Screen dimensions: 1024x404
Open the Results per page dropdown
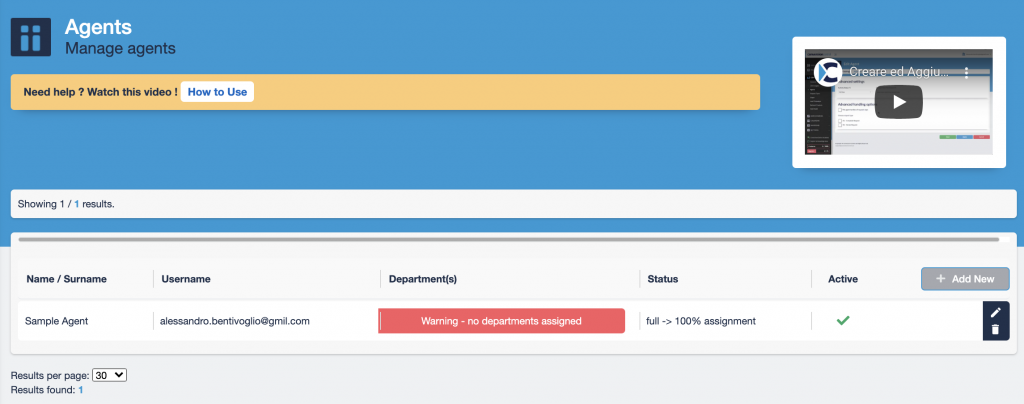109,375
